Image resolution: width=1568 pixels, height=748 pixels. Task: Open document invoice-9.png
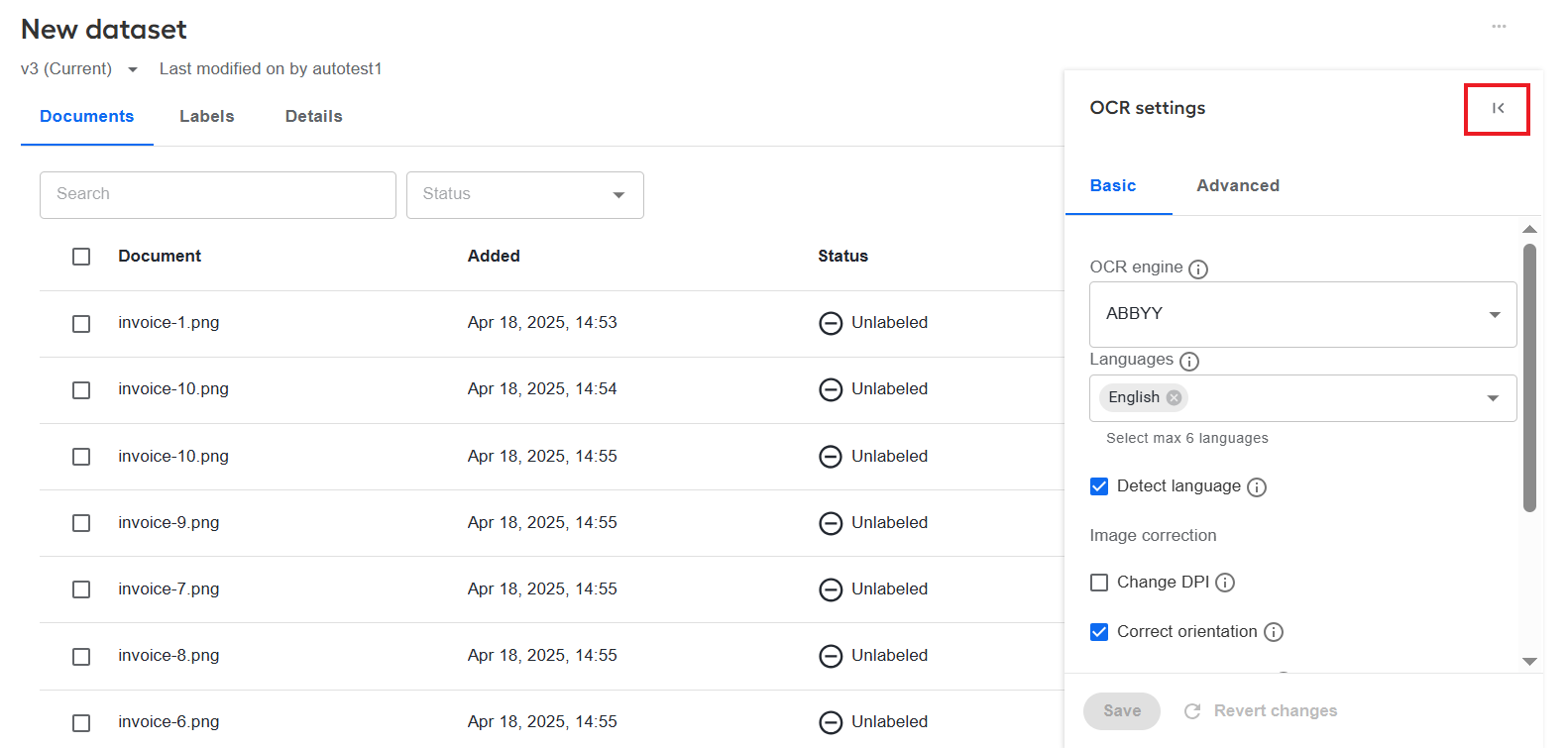(x=168, y=523)
